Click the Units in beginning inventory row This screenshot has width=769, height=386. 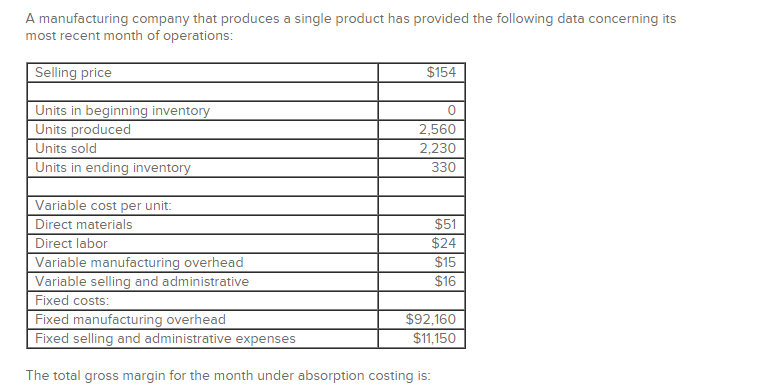point(246,110)
